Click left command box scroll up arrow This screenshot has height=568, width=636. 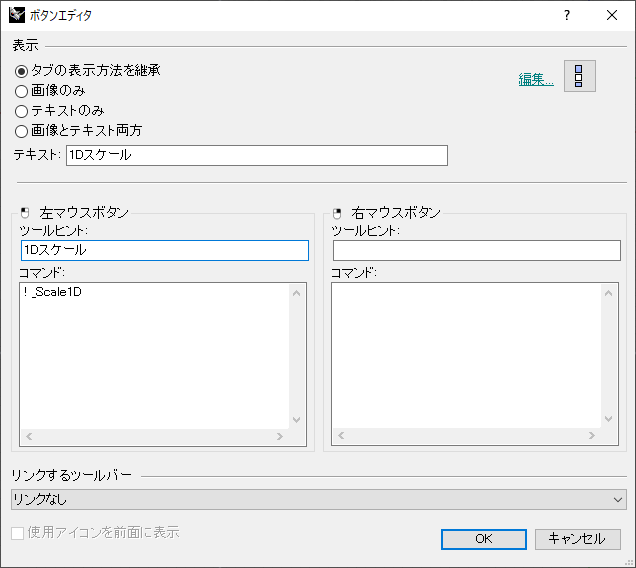297,293
